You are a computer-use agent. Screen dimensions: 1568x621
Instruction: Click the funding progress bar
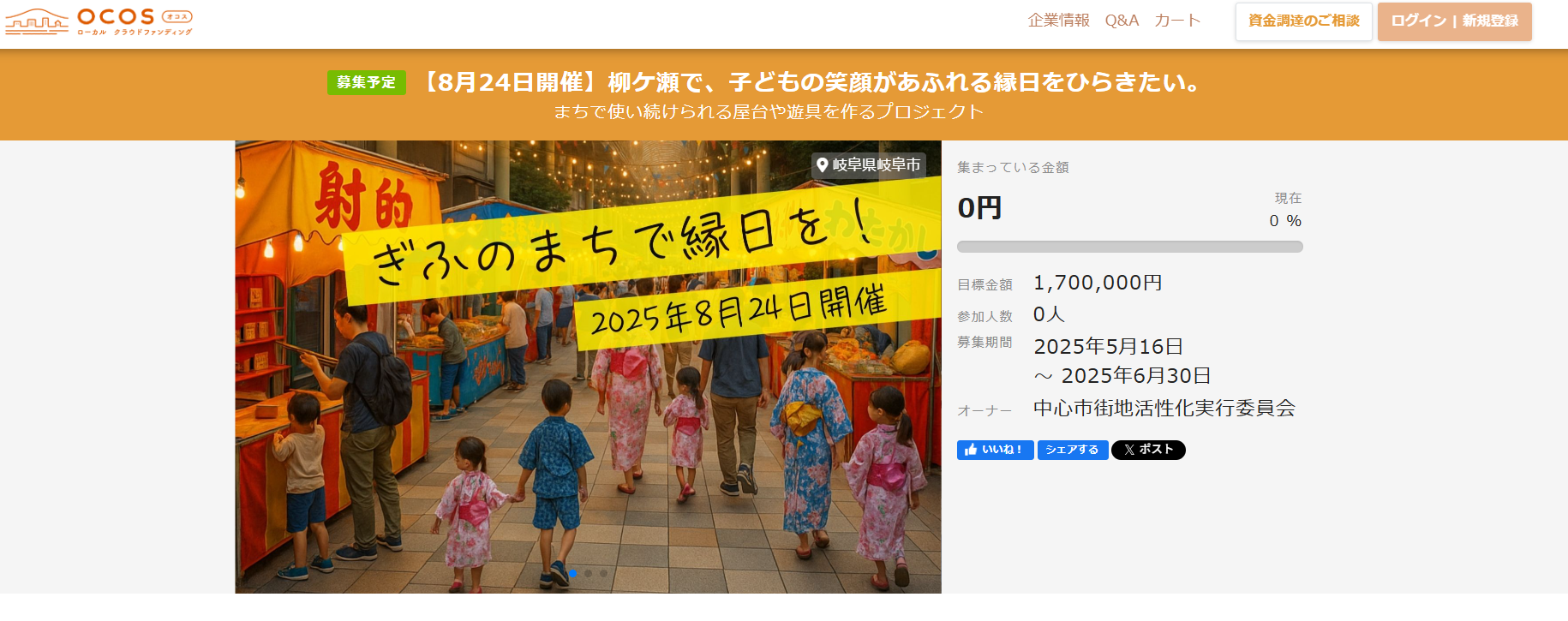point(1130,247)
